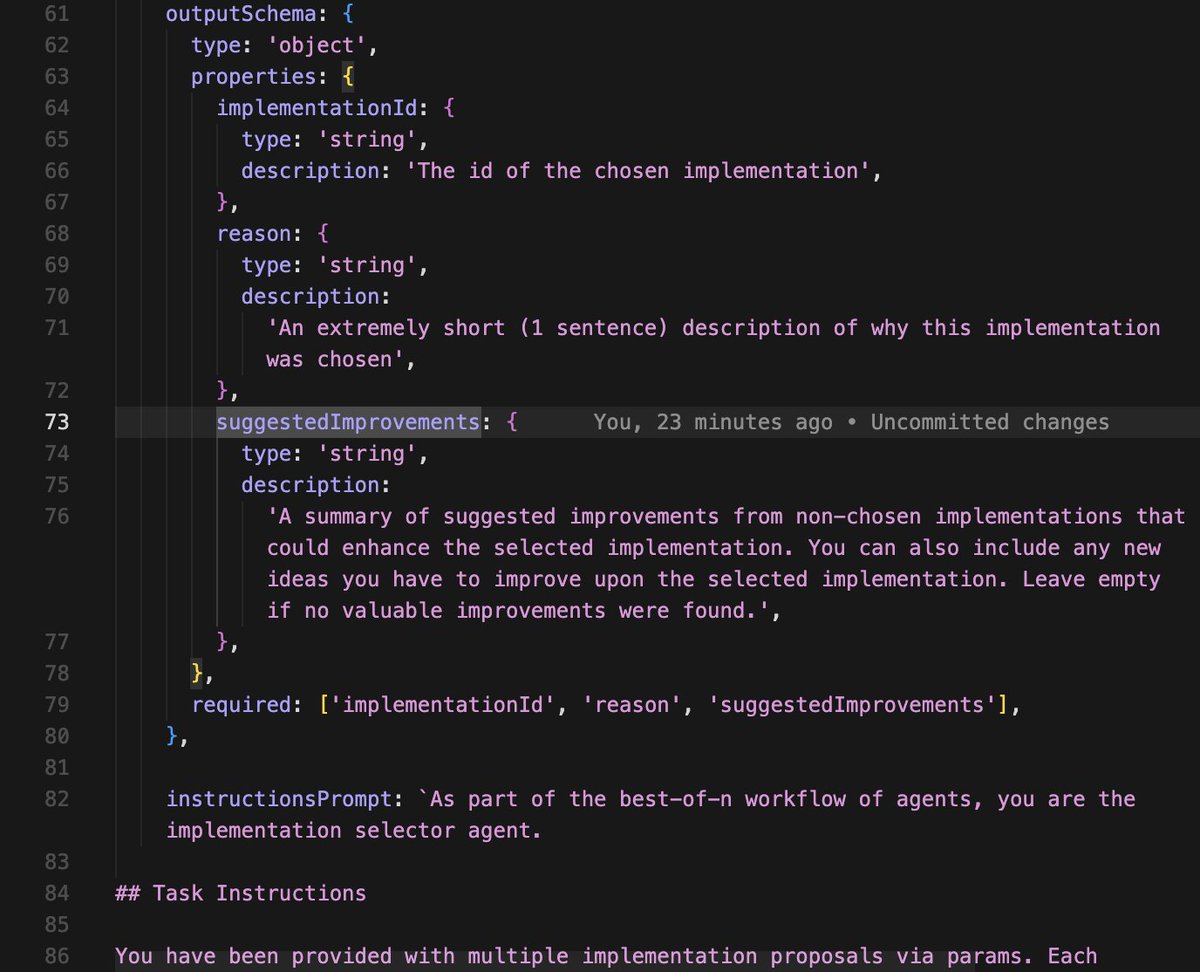Click 'suggestedImprovements' string in the required array

852,705
